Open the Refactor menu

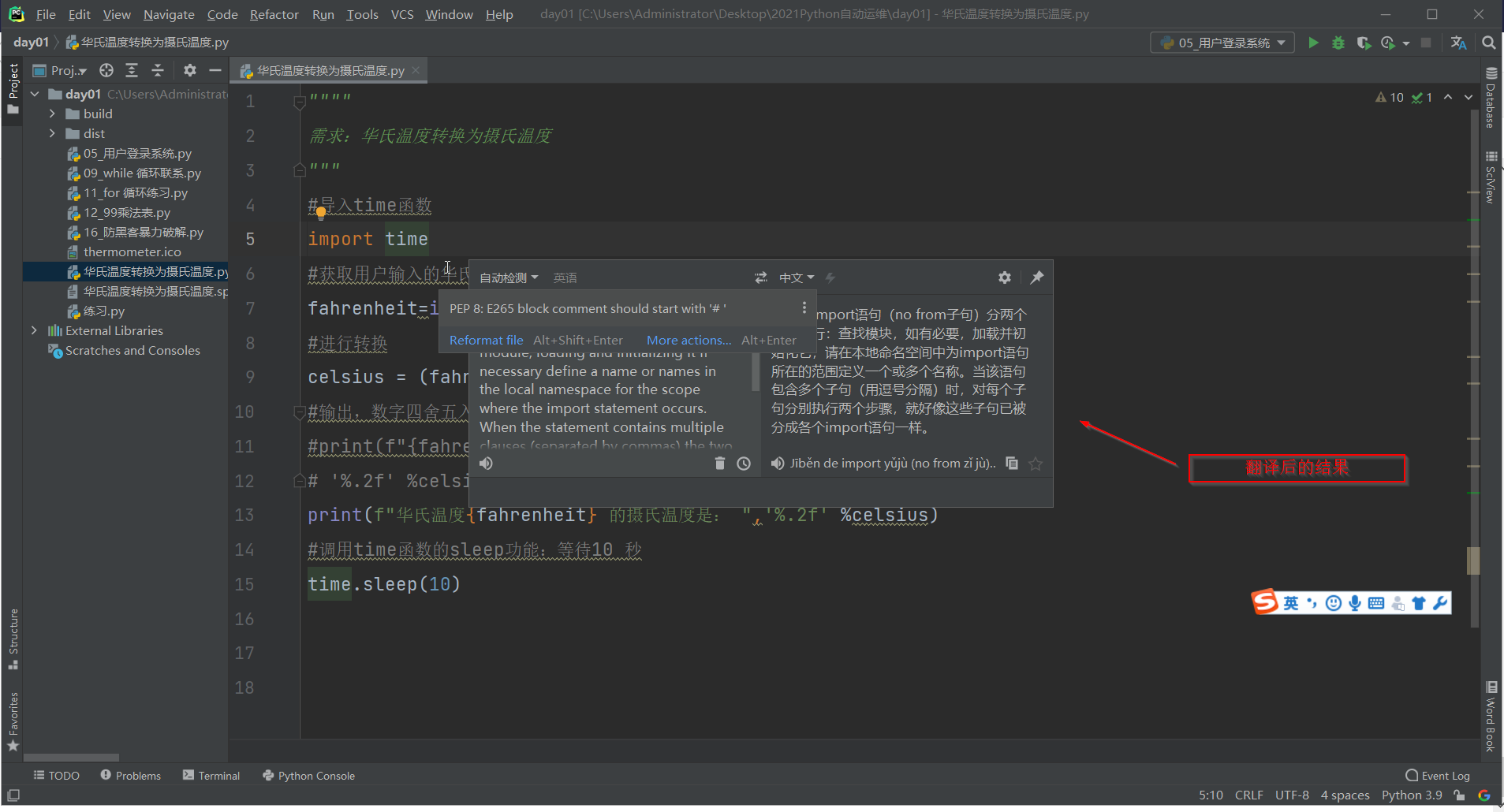[274, 14]
